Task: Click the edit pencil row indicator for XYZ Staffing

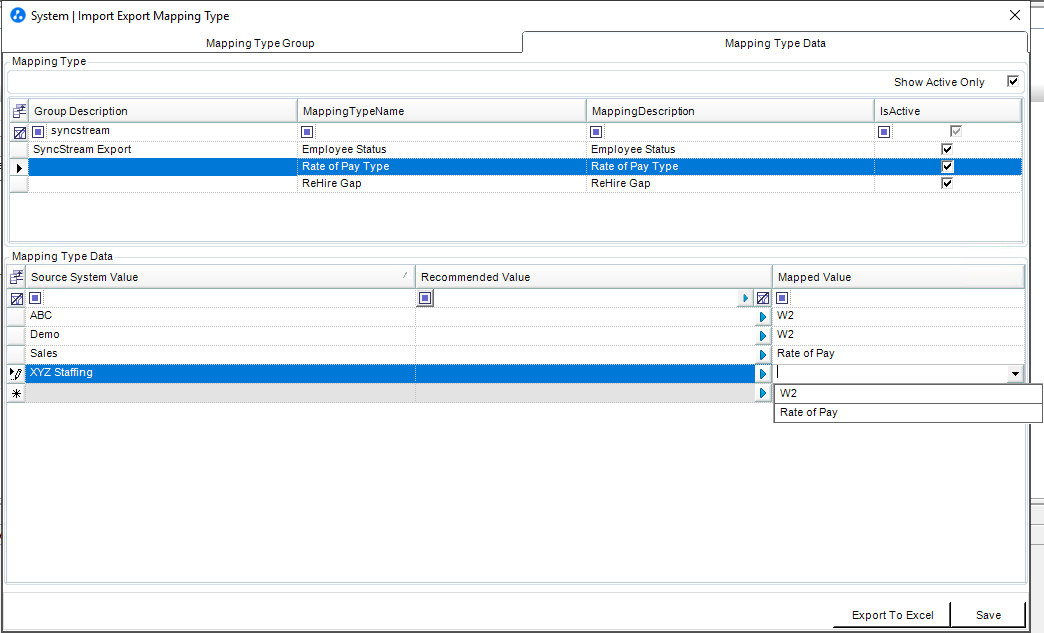Action: (17, 374)
